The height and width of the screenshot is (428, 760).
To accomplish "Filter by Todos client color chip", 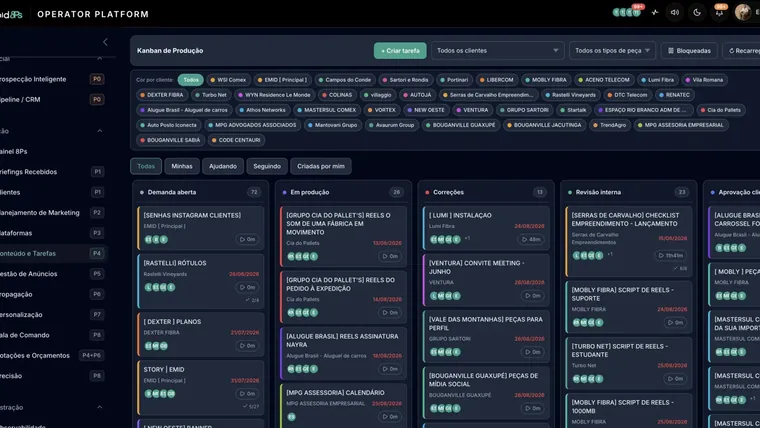I will (190, 79).
